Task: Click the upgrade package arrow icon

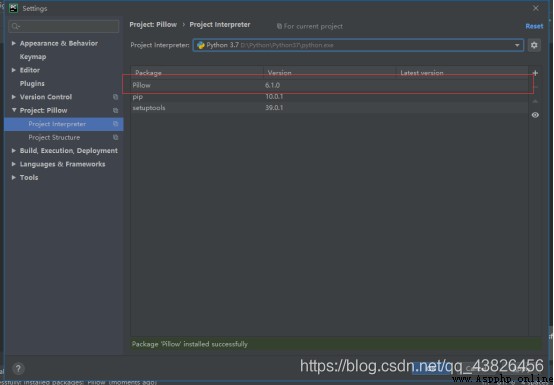Action: [x=535, y=101]
